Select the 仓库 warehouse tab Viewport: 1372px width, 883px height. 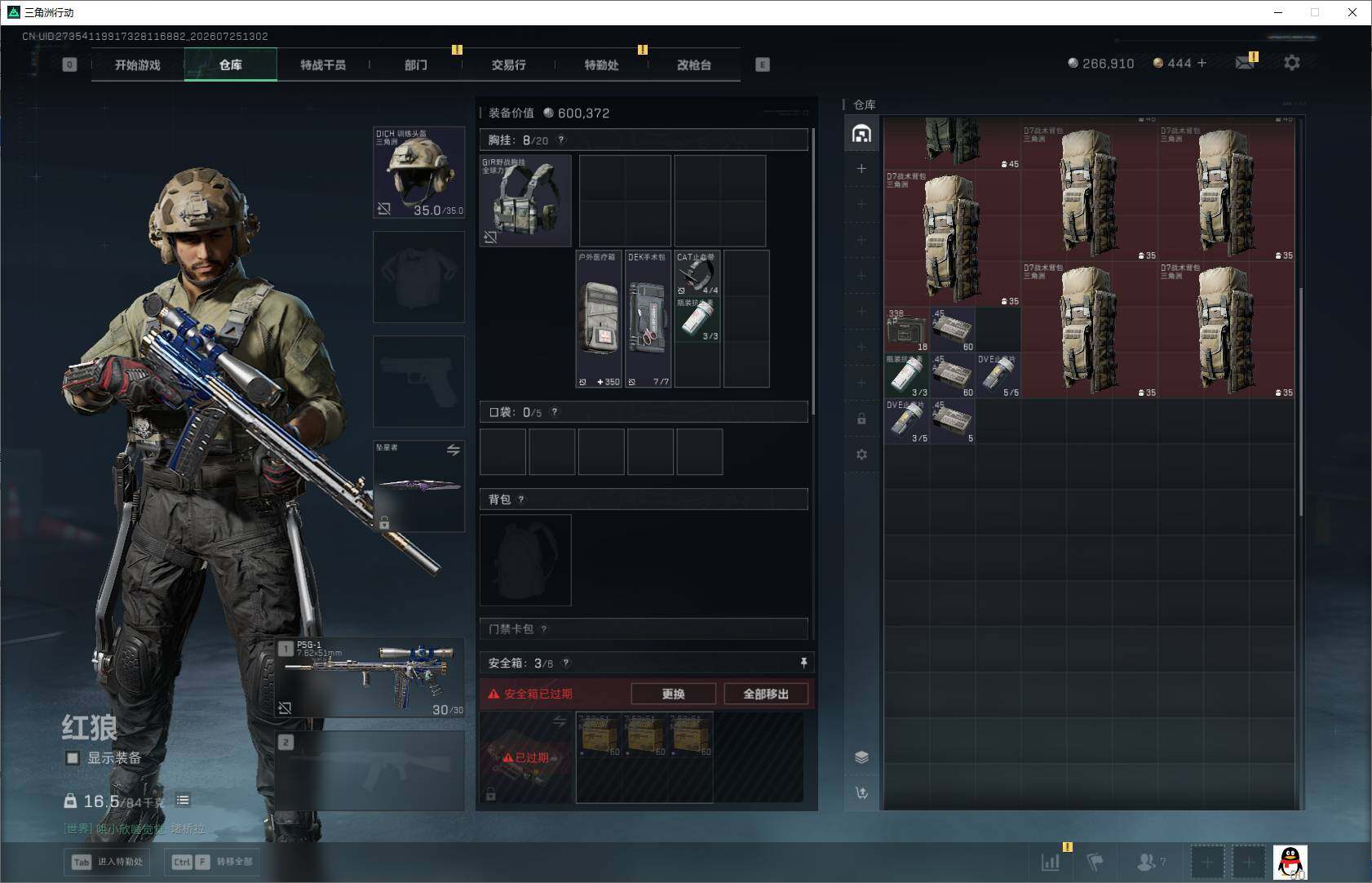coord(231,64)
